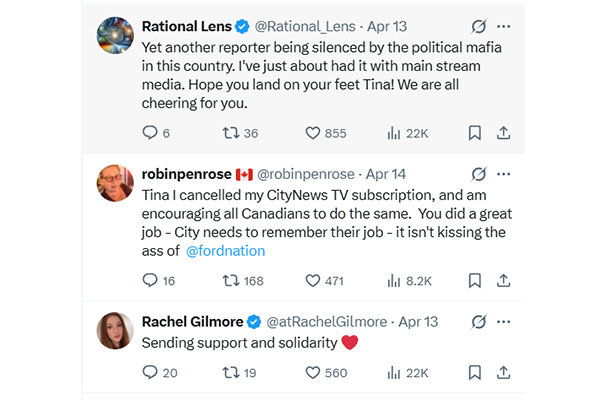Reply to Rational Lens tweet
This screenshot has width=600, height=400.
151,132
